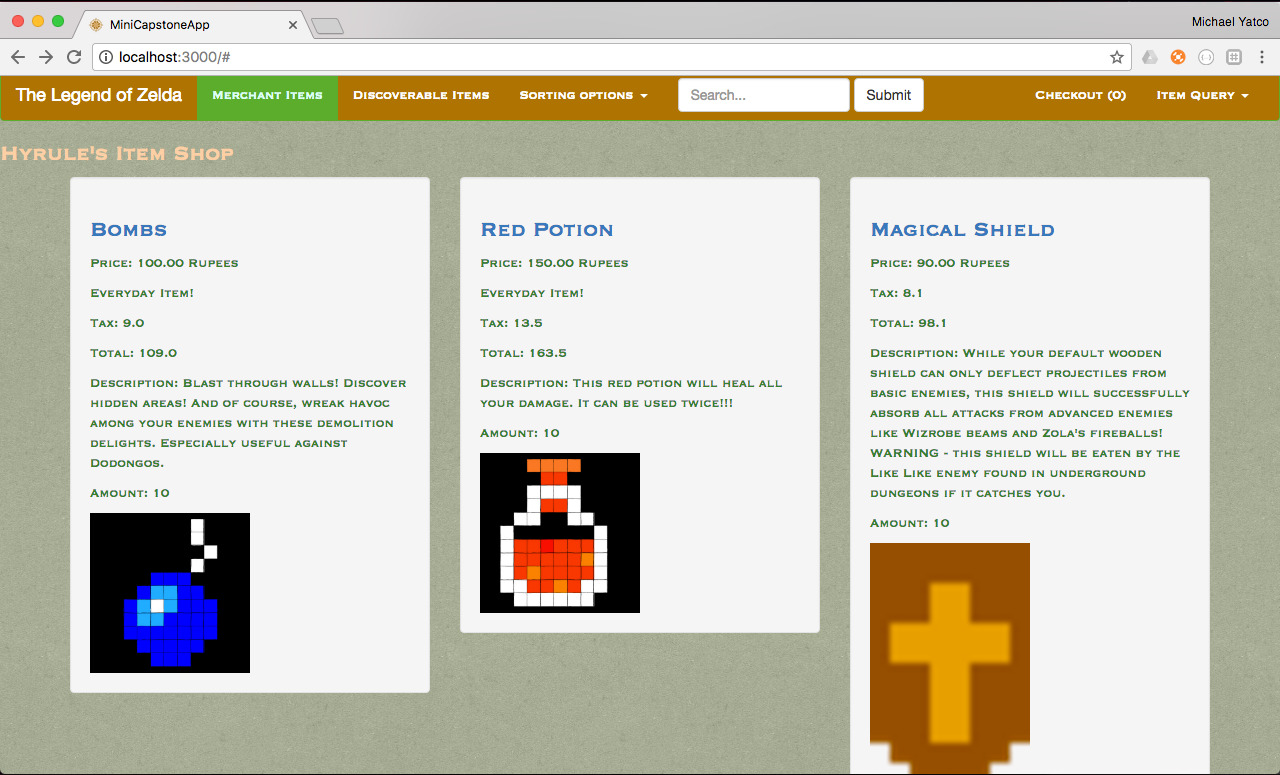The image size is (1280, 775).
Task: Click the text 'Tax: 8.1'
Action: click(x=896, y=294)
